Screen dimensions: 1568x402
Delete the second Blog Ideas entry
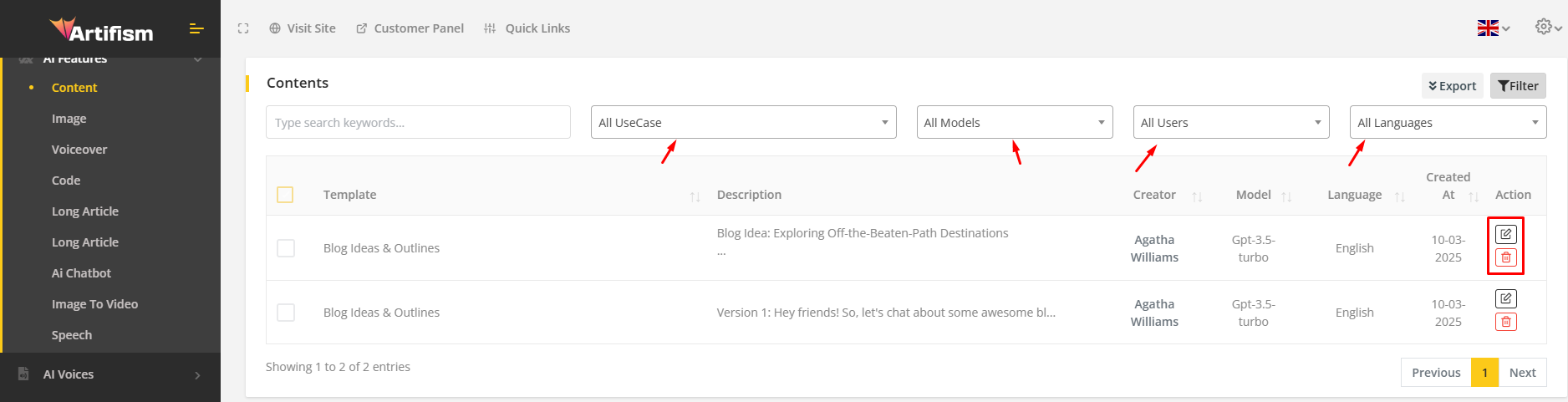point(1505,322)
